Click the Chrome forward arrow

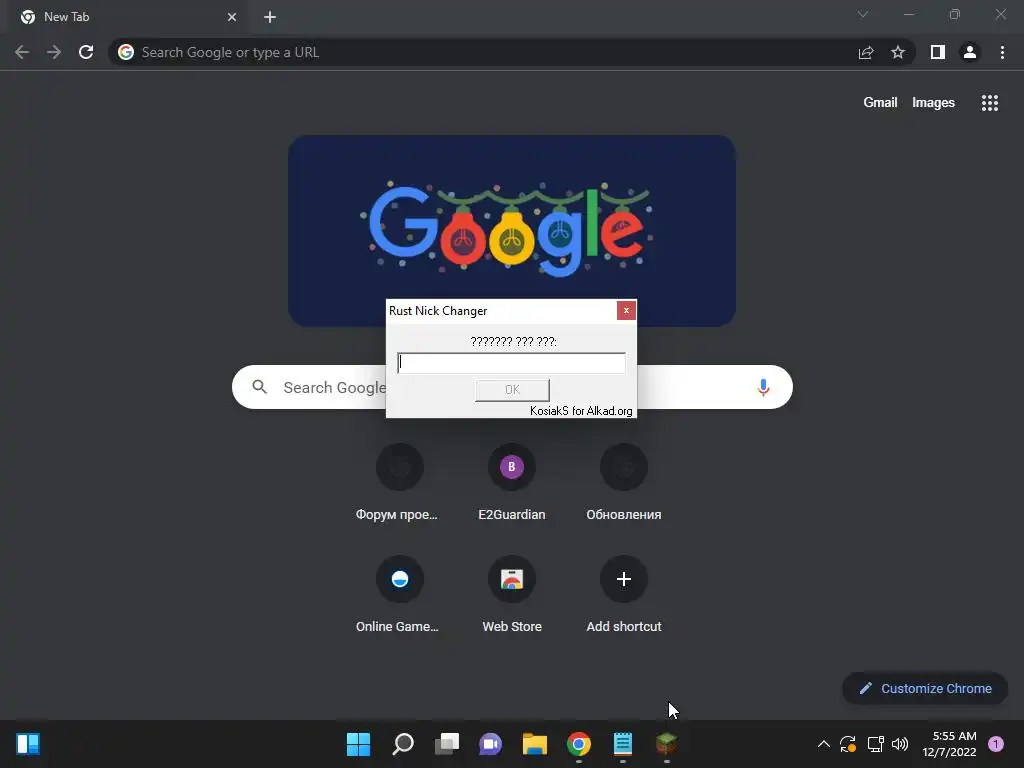[54, 52]
